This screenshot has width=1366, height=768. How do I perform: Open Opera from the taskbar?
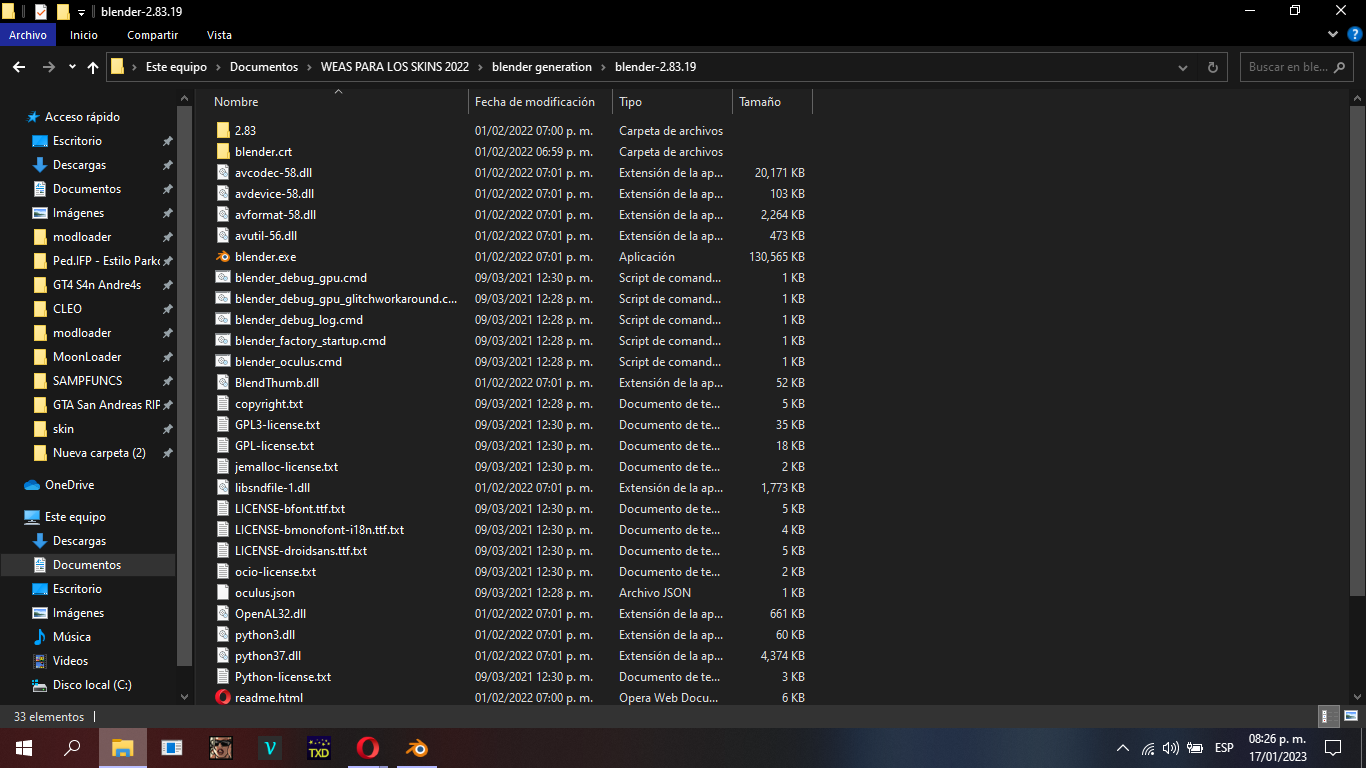[368, 747]
